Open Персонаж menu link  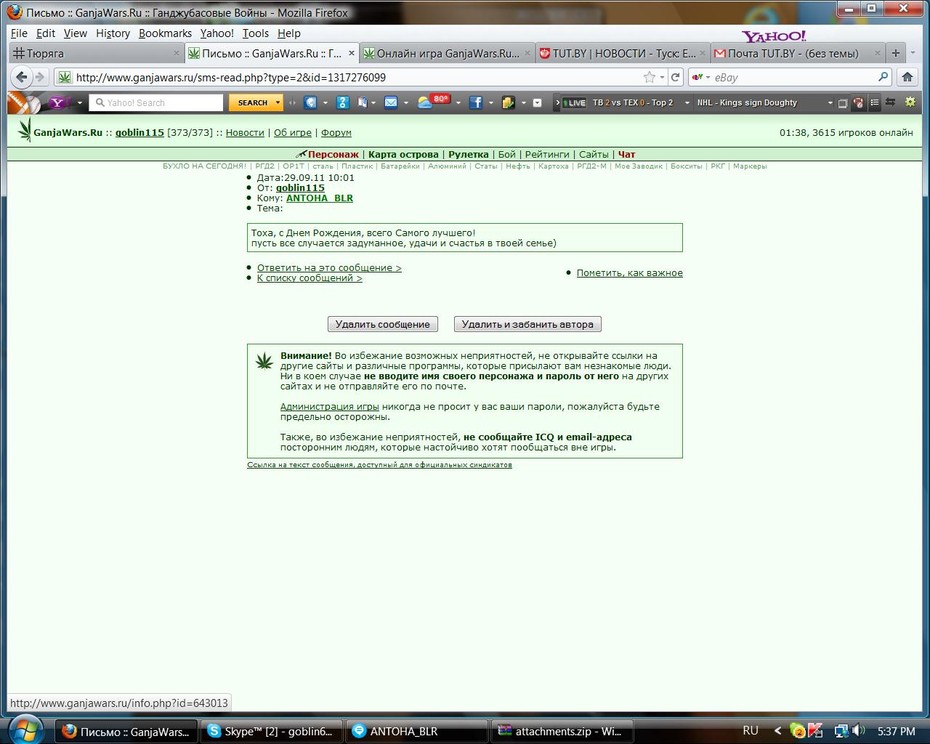pyautogui.click(x=333, y=154)
